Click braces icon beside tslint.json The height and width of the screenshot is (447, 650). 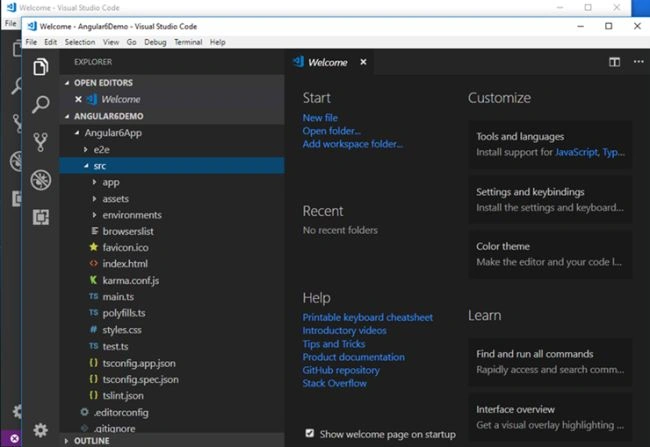click(x=94, y=395)
